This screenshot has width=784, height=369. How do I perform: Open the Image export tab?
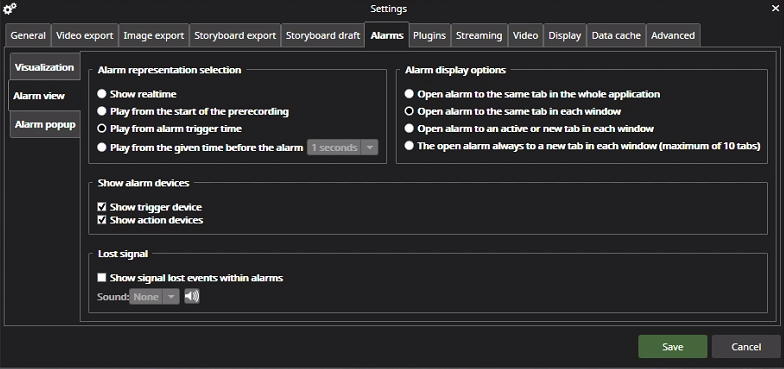point(154,36)
